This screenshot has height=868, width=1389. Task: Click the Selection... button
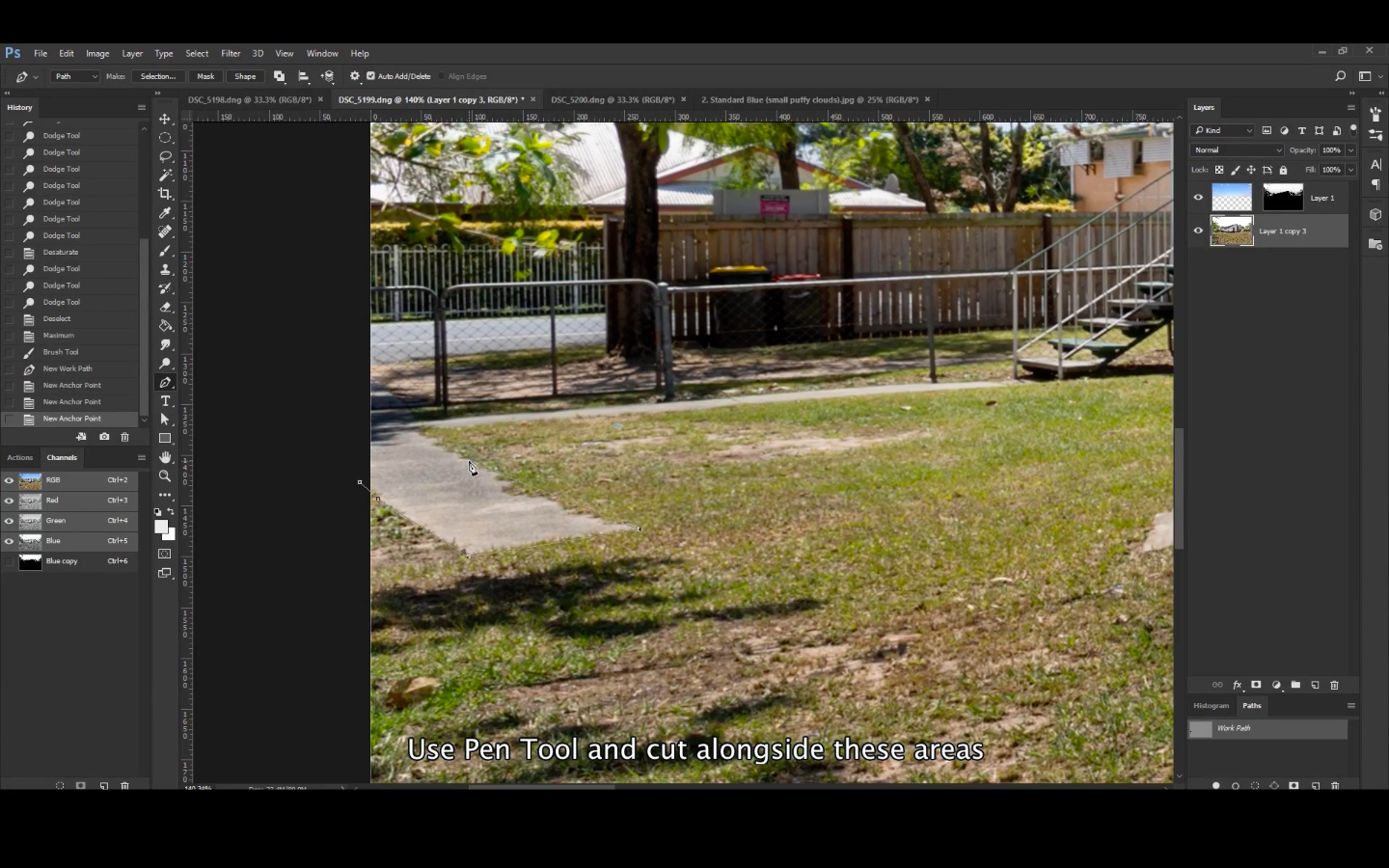click(158, 76)
